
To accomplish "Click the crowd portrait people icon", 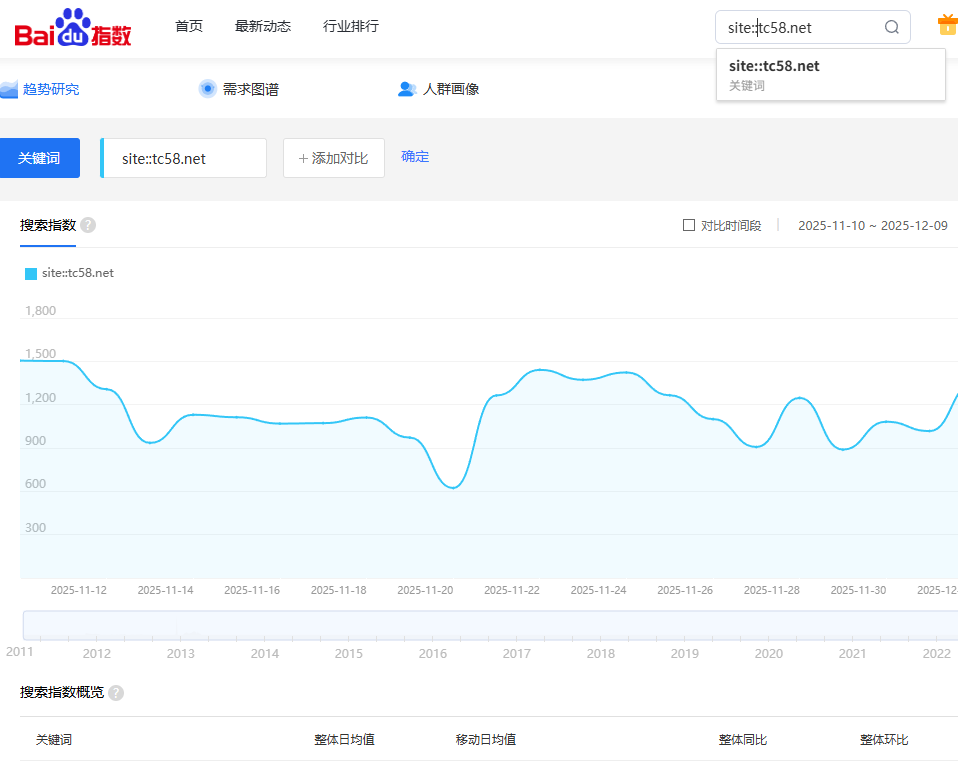I will (407, 89).
